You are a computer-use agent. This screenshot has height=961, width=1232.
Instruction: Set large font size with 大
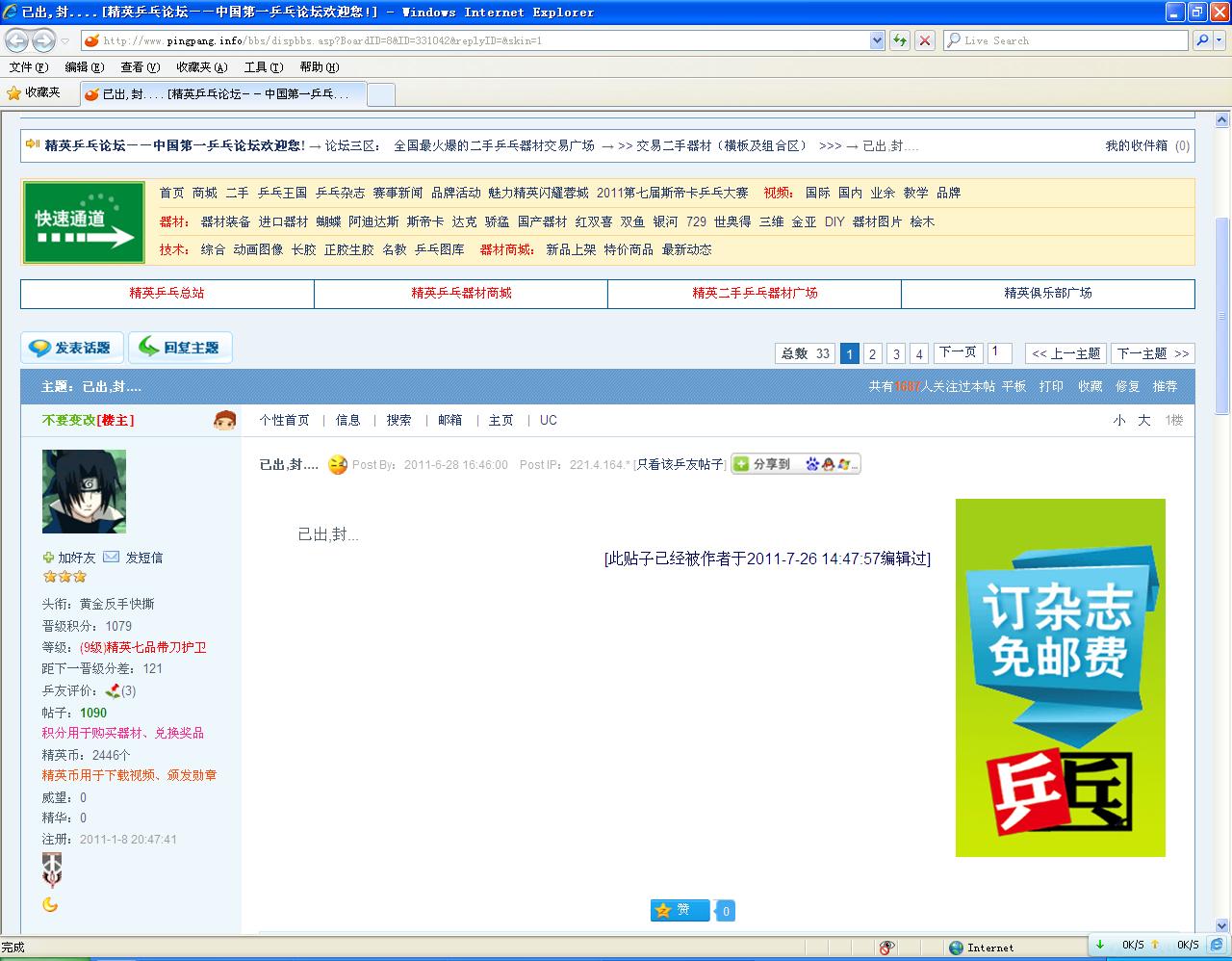(x=1144, y=420)
